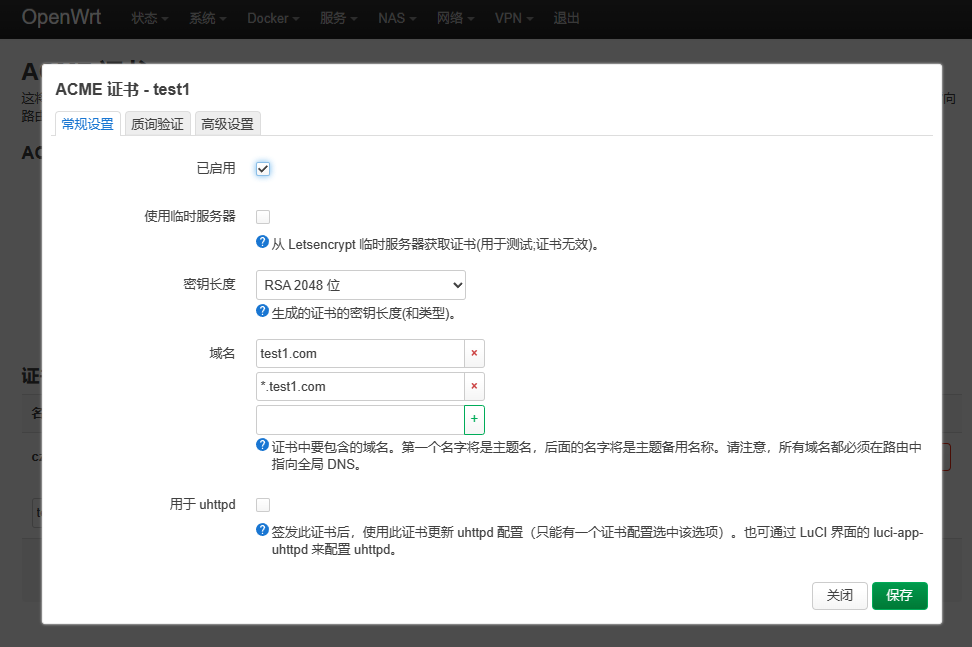972x647 pixels.
Task: Open the Docker dropdown menu
Action: [273, 19]
